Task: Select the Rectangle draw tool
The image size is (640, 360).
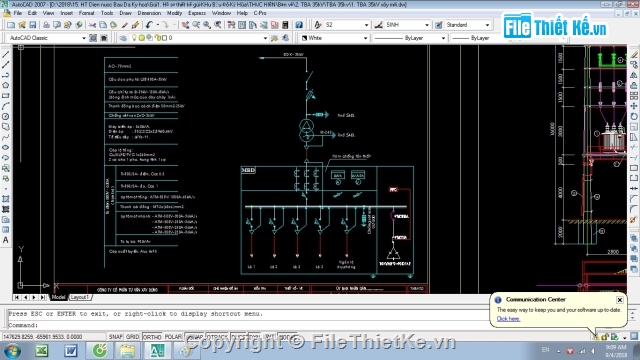Action: (6, 96)
